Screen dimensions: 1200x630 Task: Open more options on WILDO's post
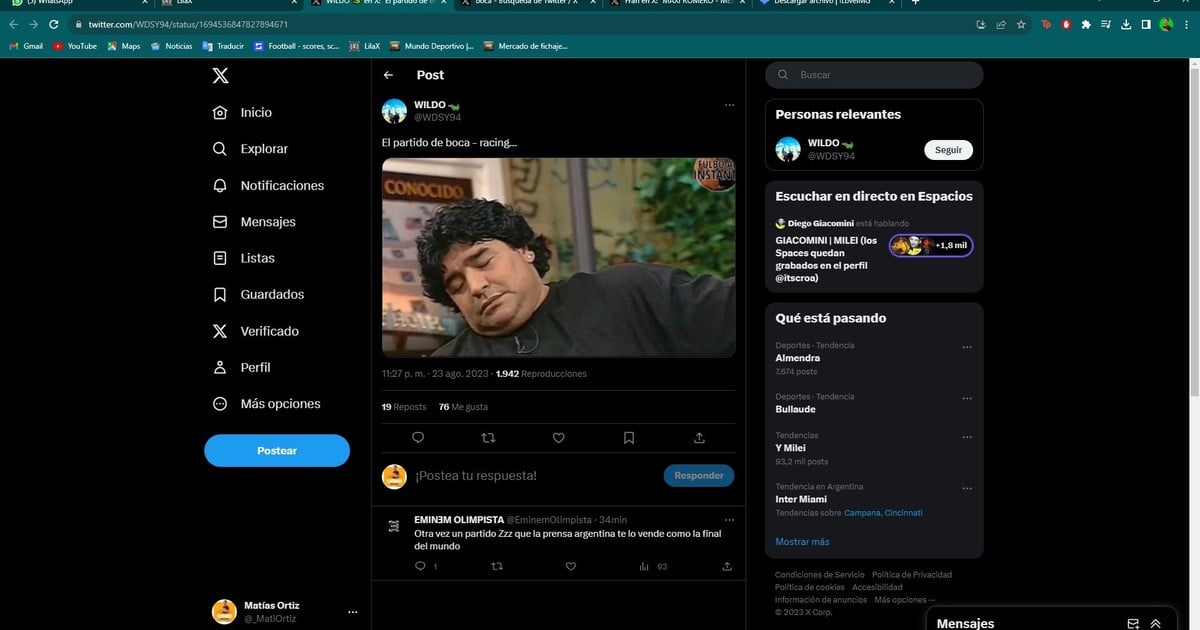click(x=729, y=105)
